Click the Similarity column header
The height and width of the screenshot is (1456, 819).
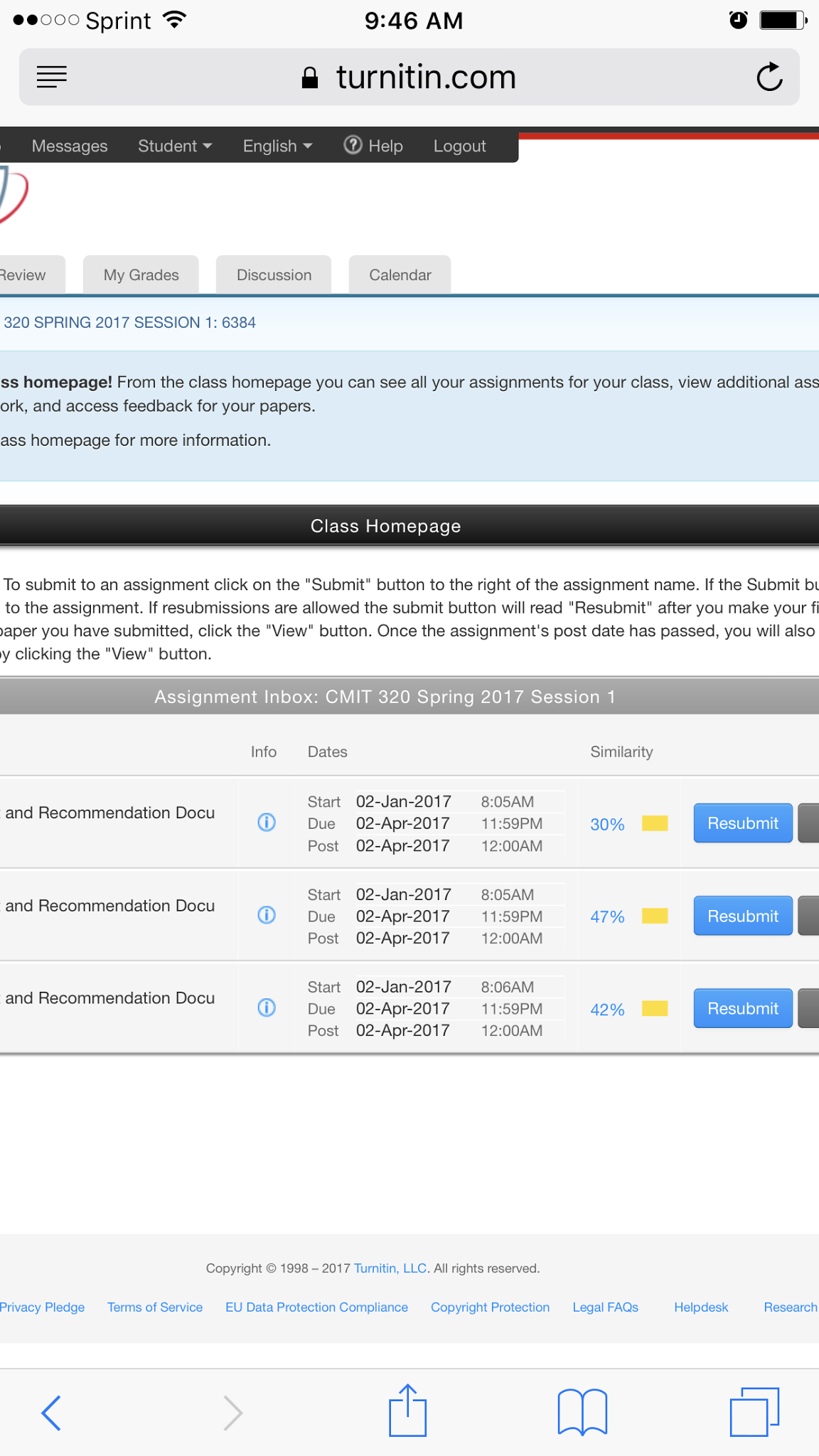click(621, 751)
